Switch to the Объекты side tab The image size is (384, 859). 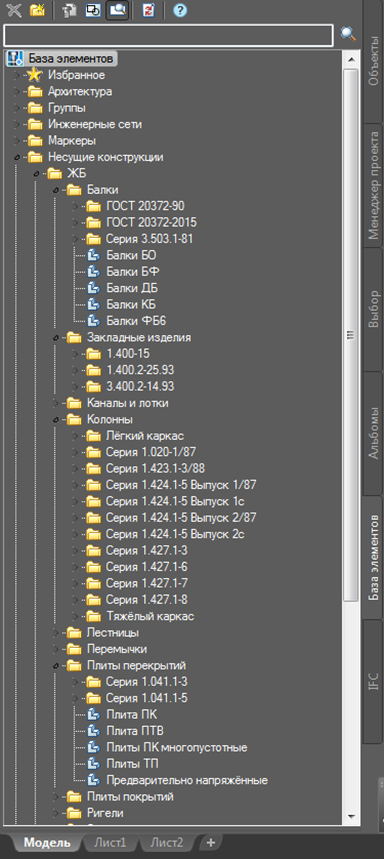[373, 60]
